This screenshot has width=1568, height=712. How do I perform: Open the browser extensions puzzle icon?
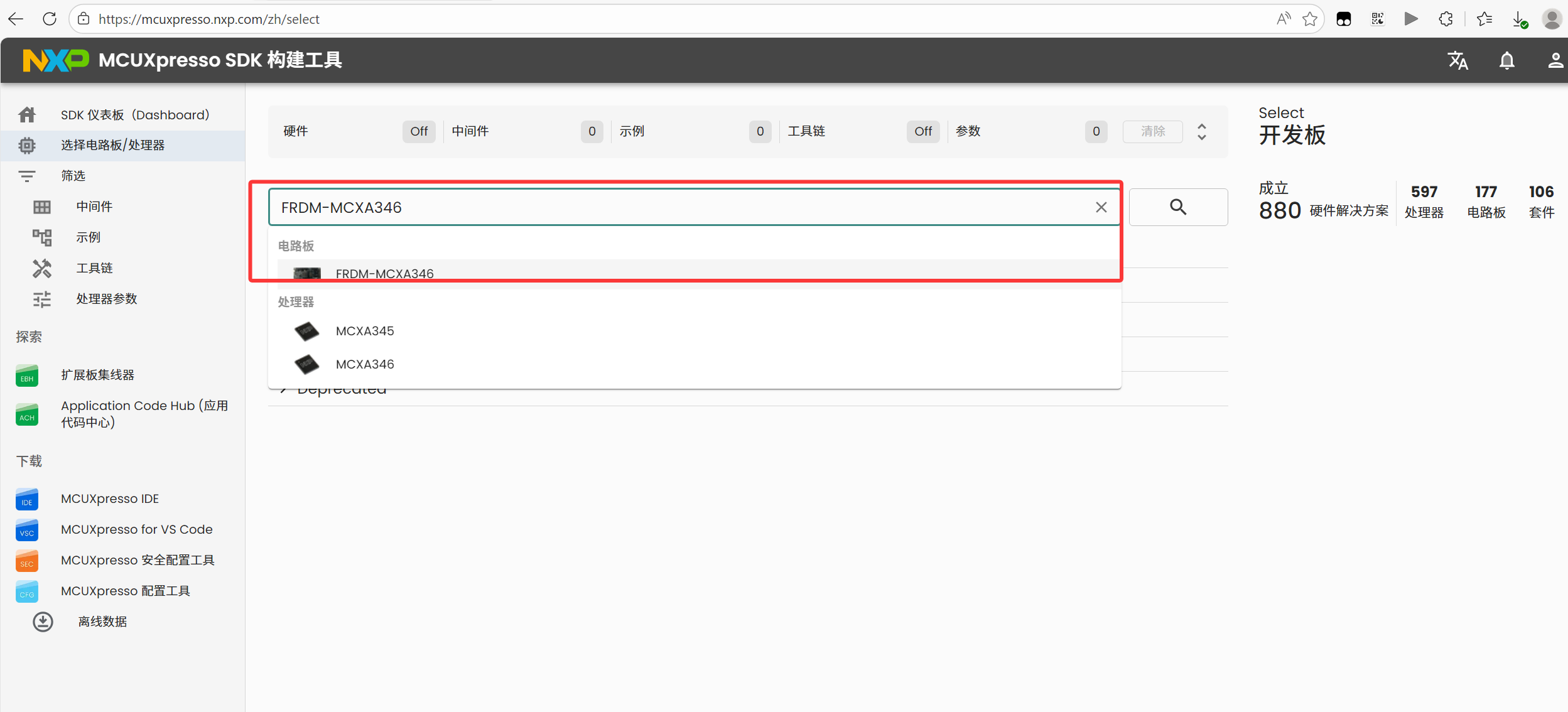point(1446,19)
